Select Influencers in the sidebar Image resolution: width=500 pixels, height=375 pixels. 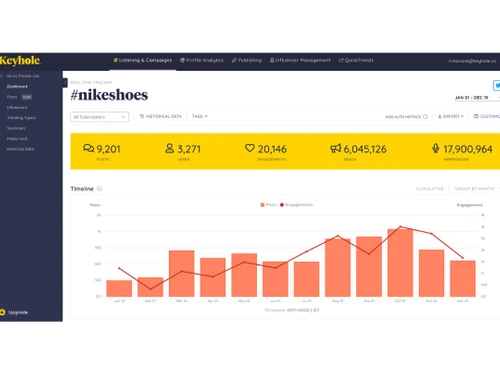pyautogui.click(x=17, y=107)
